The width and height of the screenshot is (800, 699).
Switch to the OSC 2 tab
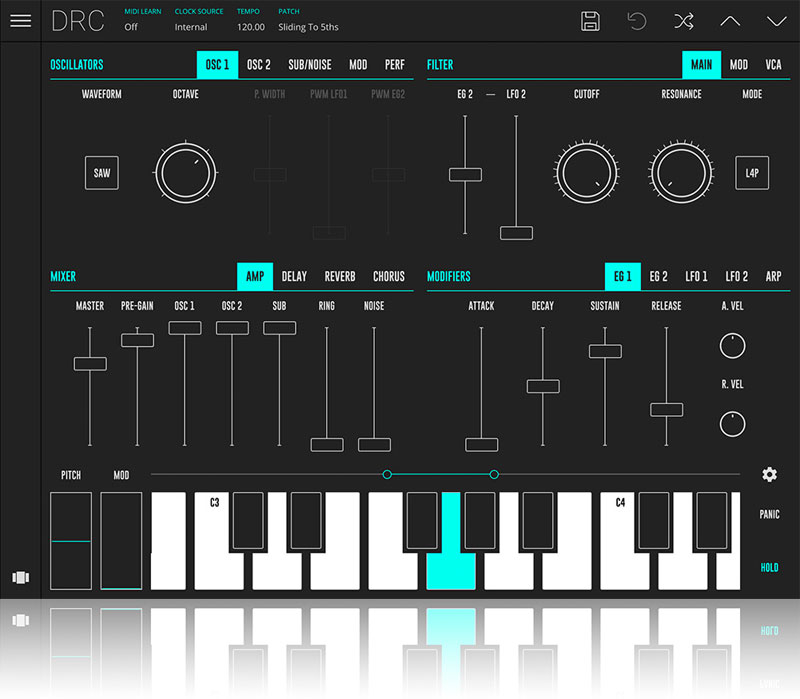pos(258,65)
